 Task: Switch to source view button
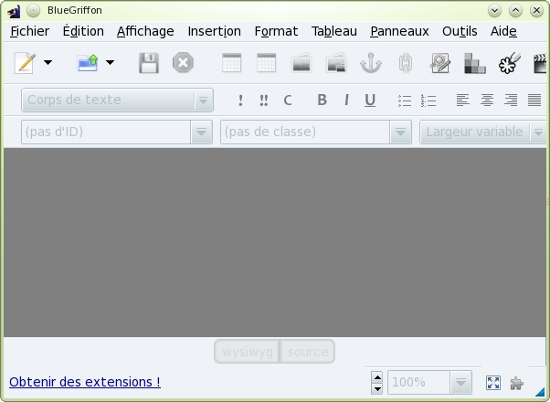point(308,351)
